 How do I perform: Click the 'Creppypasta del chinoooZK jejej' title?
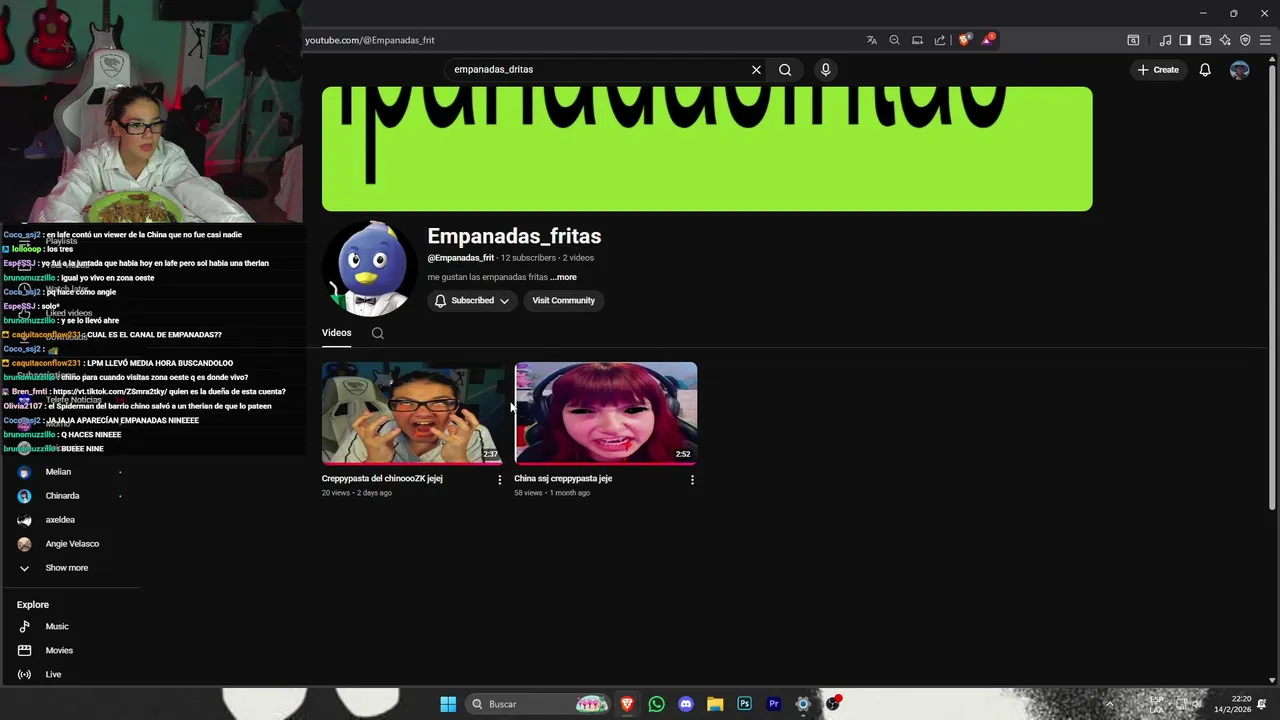(382, 479)
